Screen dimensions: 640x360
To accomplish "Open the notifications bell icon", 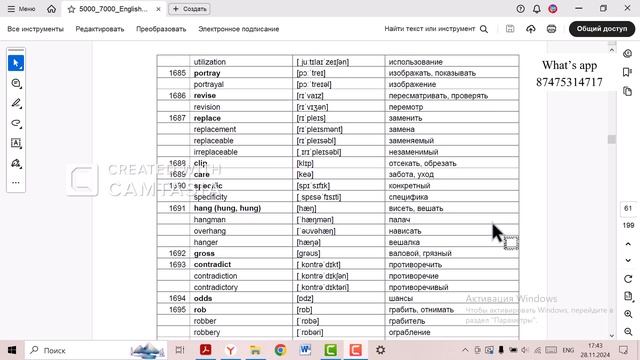I will click(x=537, y=9).
